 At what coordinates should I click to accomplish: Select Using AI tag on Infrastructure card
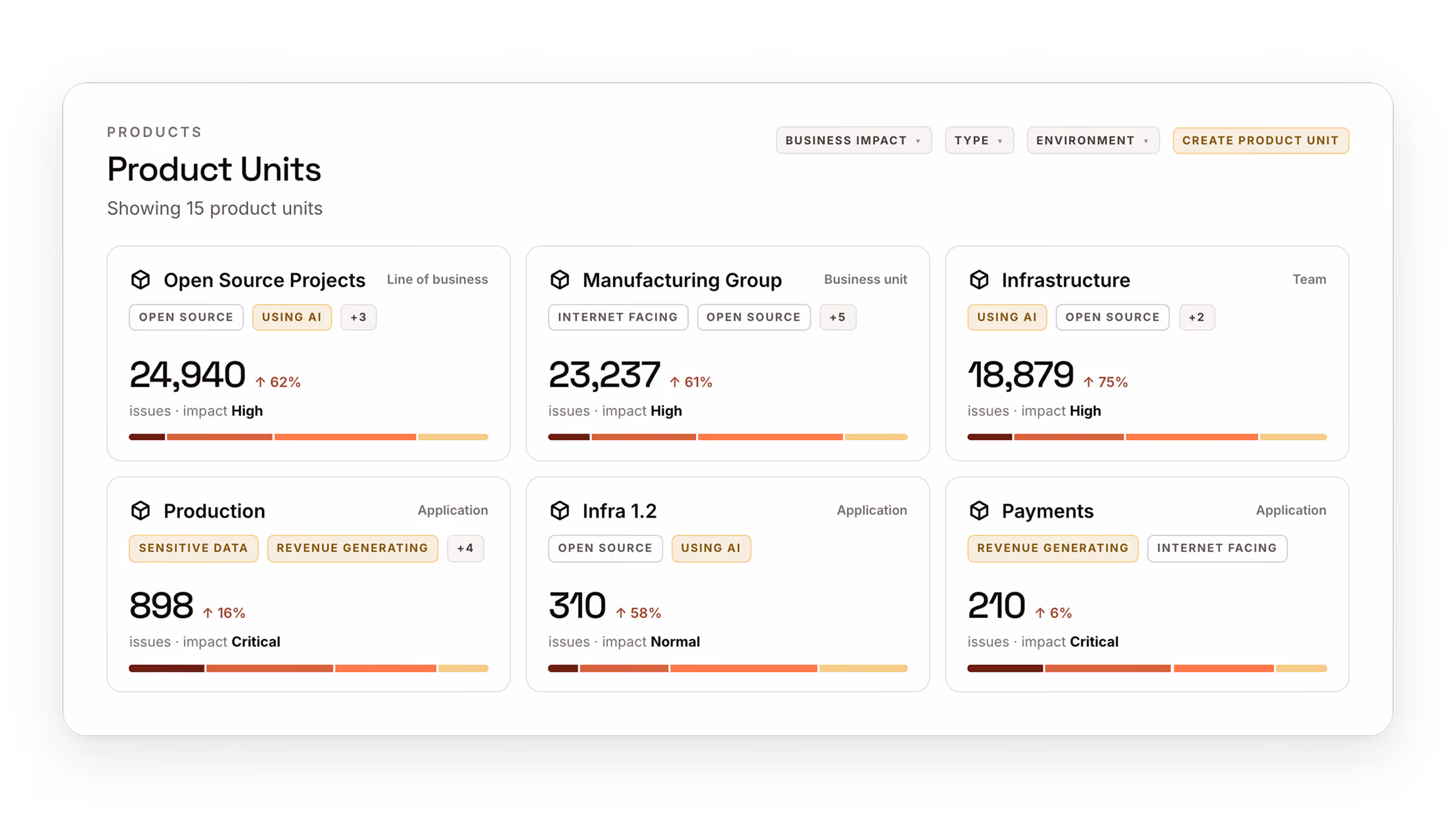(x=1007, y=317)
